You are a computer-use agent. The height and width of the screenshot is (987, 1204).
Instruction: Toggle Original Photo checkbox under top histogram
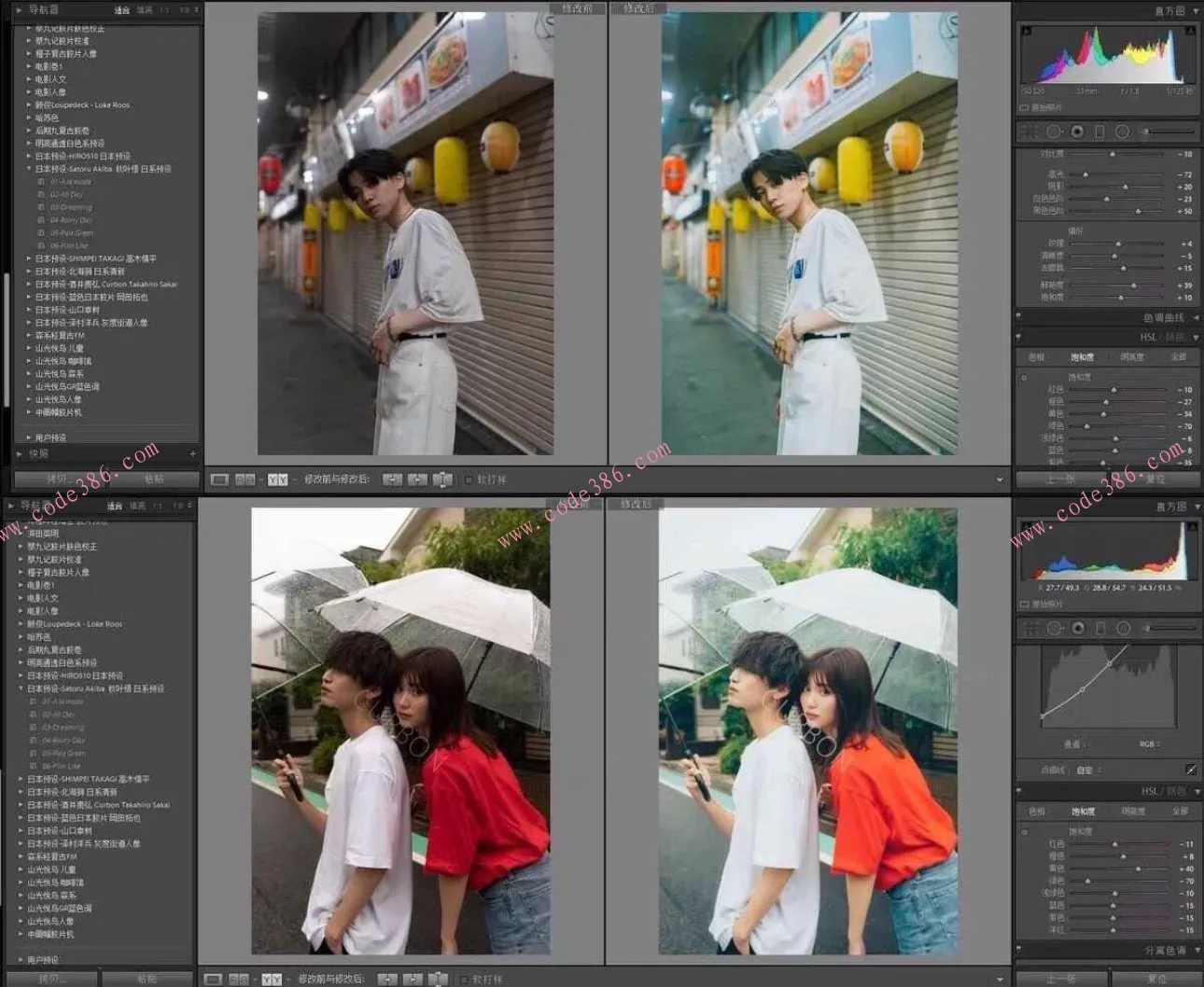click(1025, 107)
